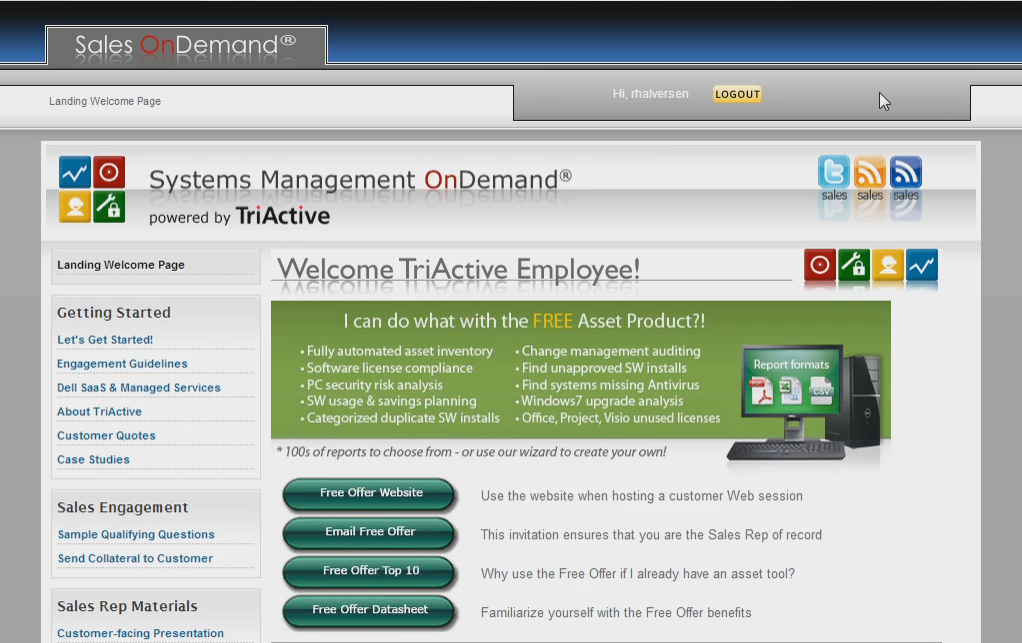Click the 'Welcome TriActive Employee!' heading
Image resolution: width=1022 pixels, height=643 pixels.
click(x=458, y=269)
